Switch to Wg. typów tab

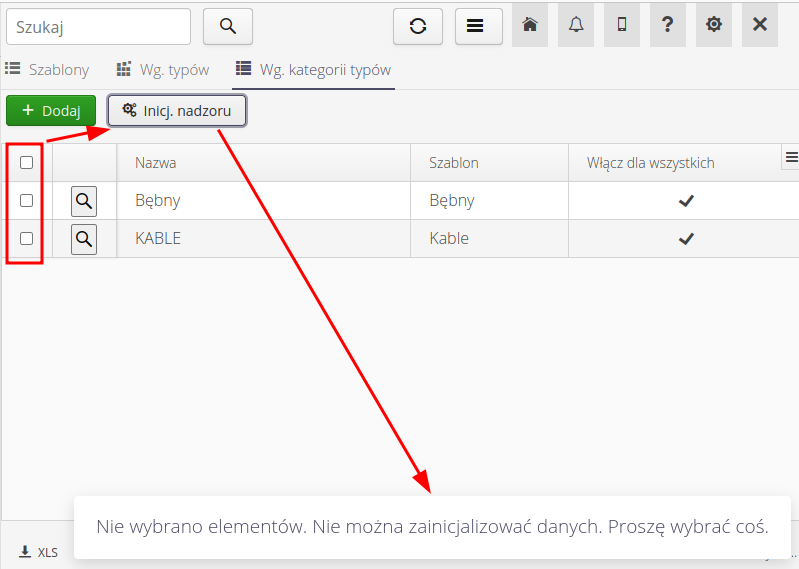point(163,70)
